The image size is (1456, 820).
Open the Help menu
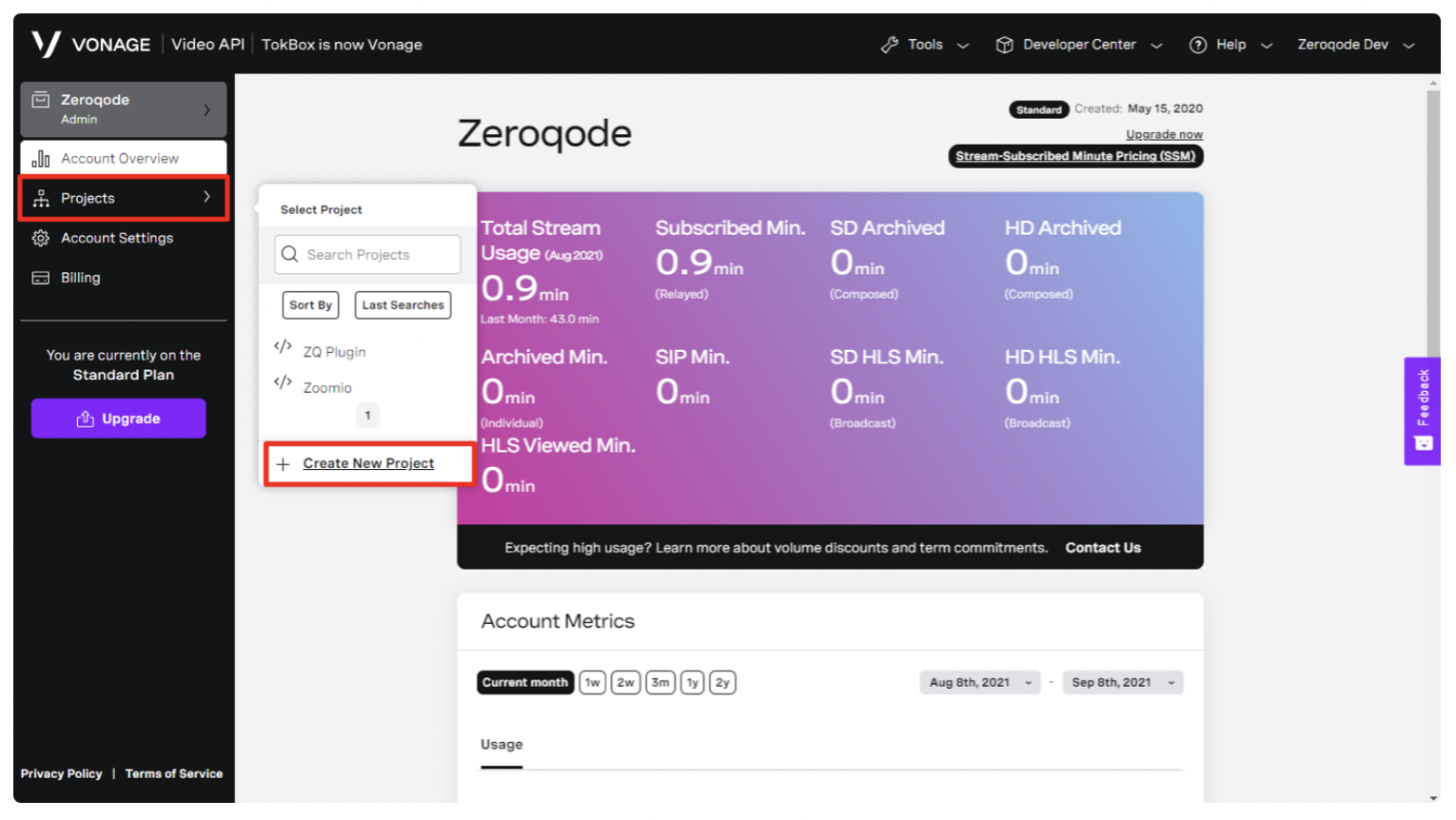(1230, 45)
